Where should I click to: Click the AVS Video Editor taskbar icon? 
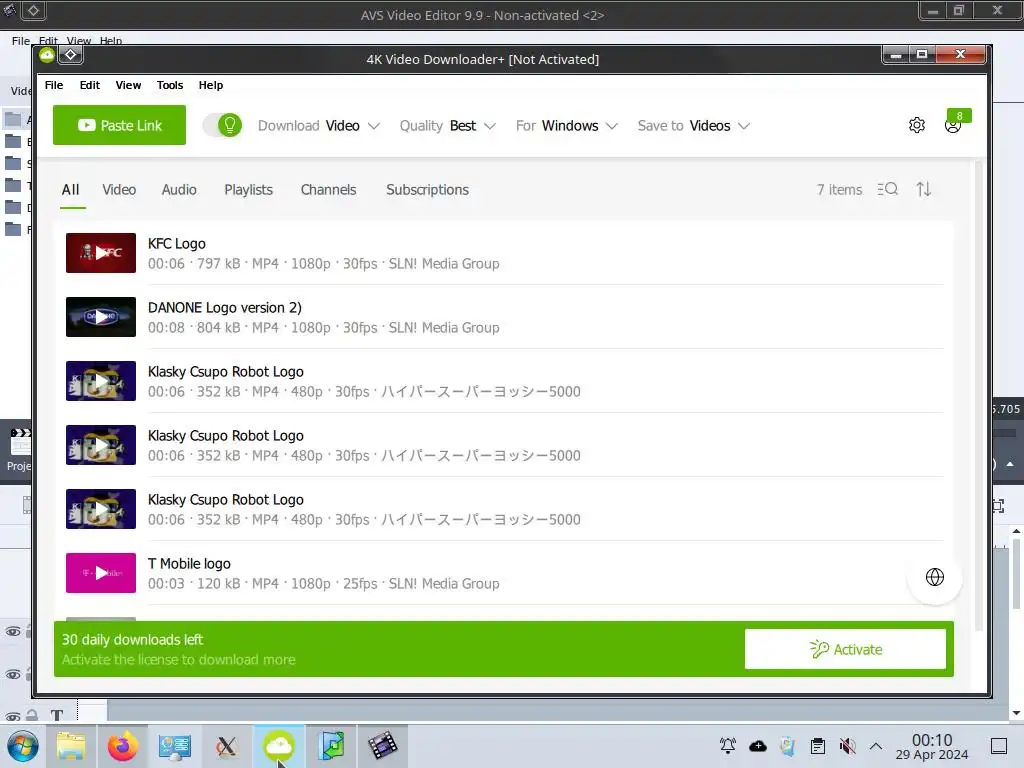(383, 746)
